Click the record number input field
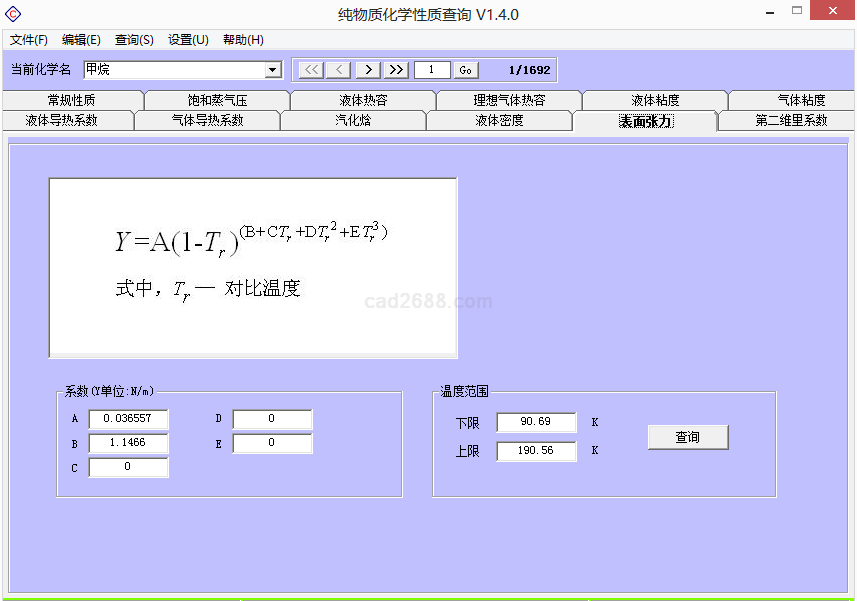This screenshot has height=601, width=857. click(x=432, y=70)
